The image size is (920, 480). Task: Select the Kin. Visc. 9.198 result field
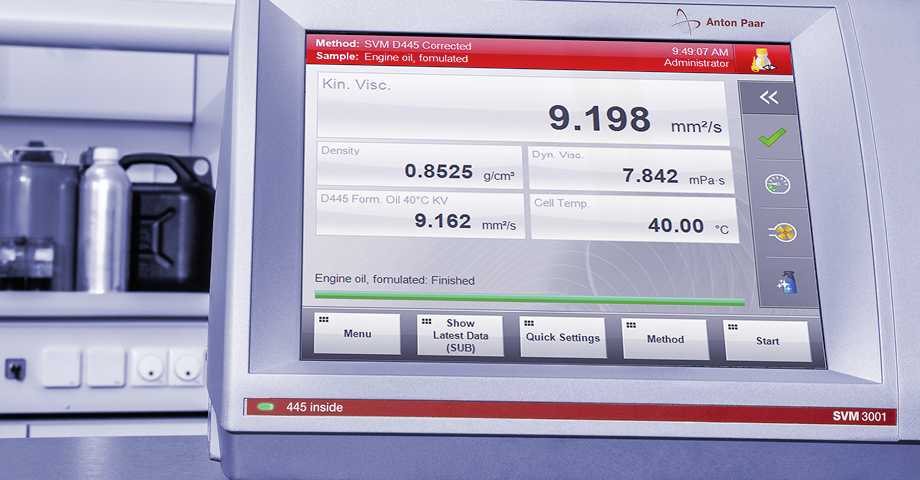coord(521,109)
